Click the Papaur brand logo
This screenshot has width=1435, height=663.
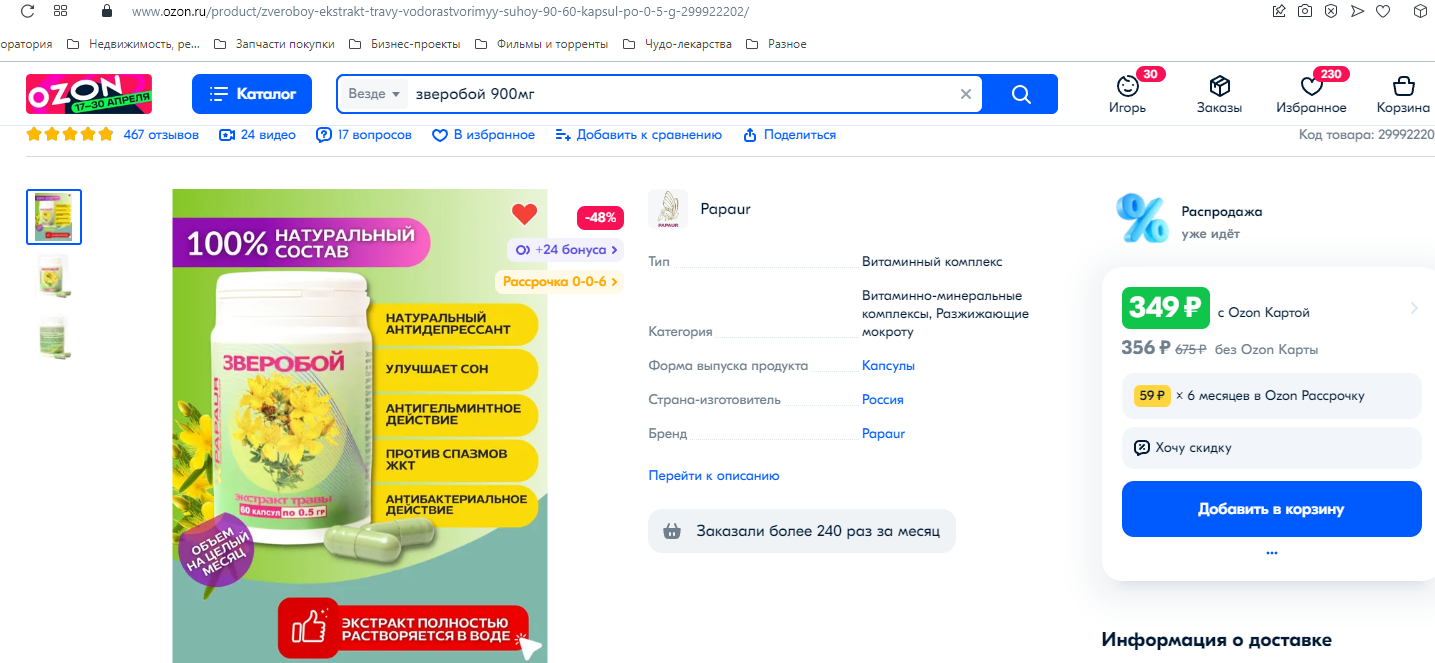click(668, 209)
